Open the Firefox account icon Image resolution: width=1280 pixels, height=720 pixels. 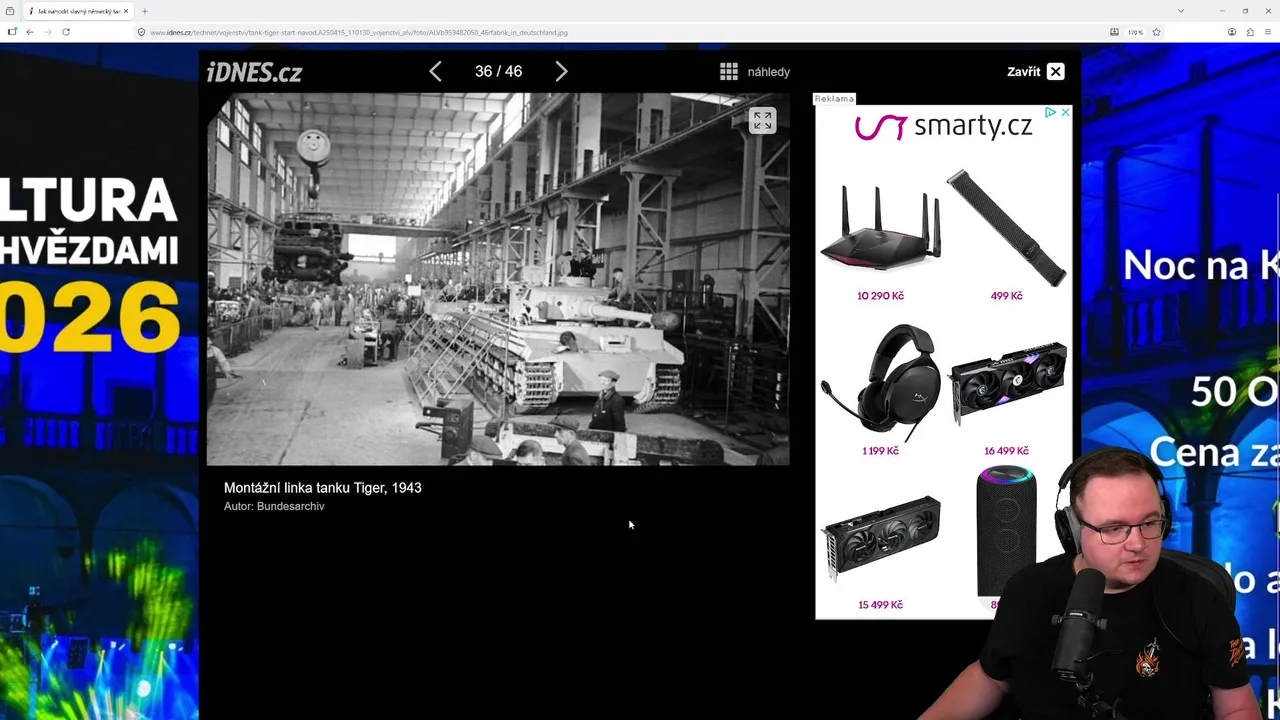point(1232,32)
